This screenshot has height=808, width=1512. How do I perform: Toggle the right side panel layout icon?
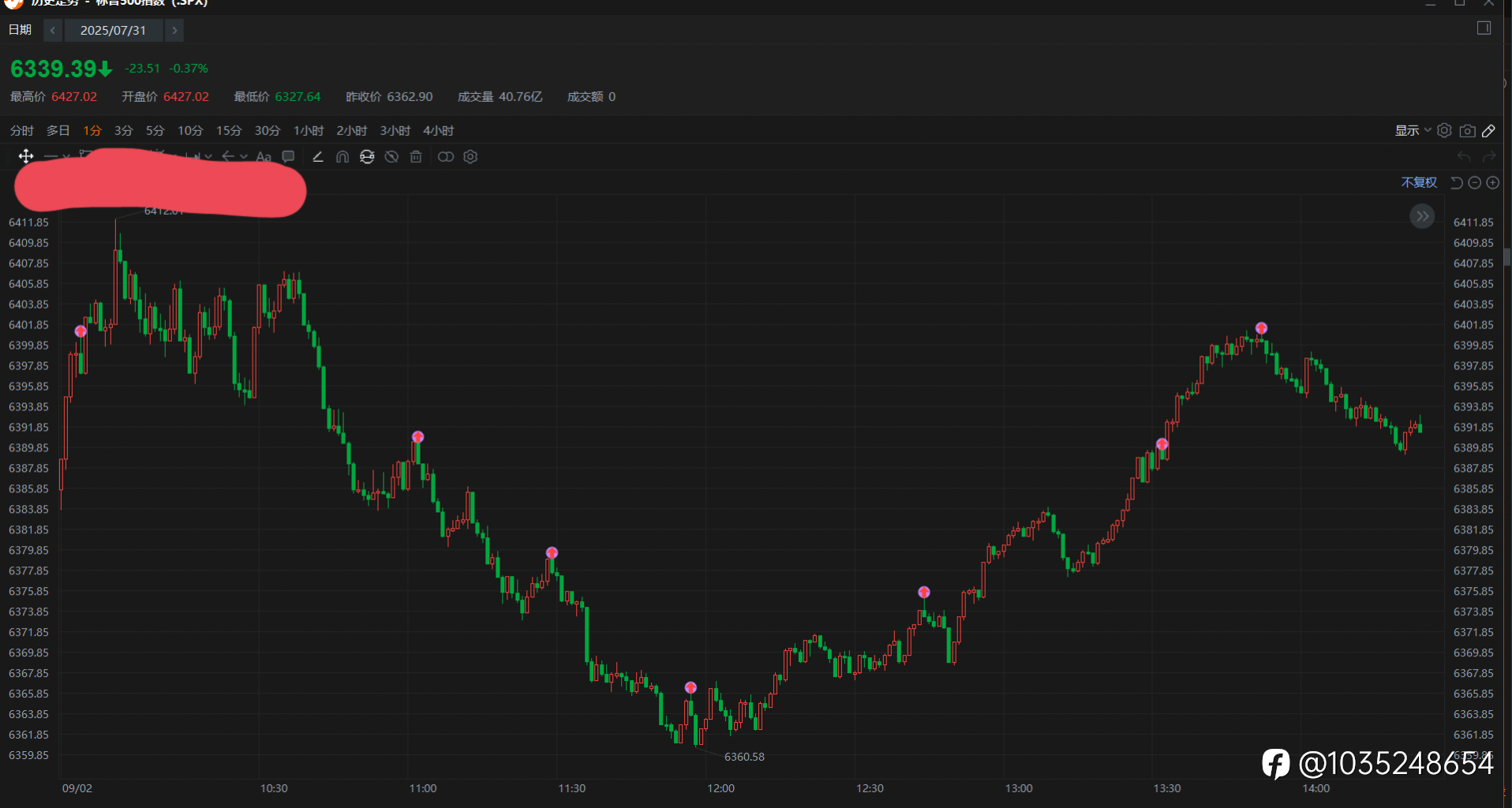coord(1484,28)
